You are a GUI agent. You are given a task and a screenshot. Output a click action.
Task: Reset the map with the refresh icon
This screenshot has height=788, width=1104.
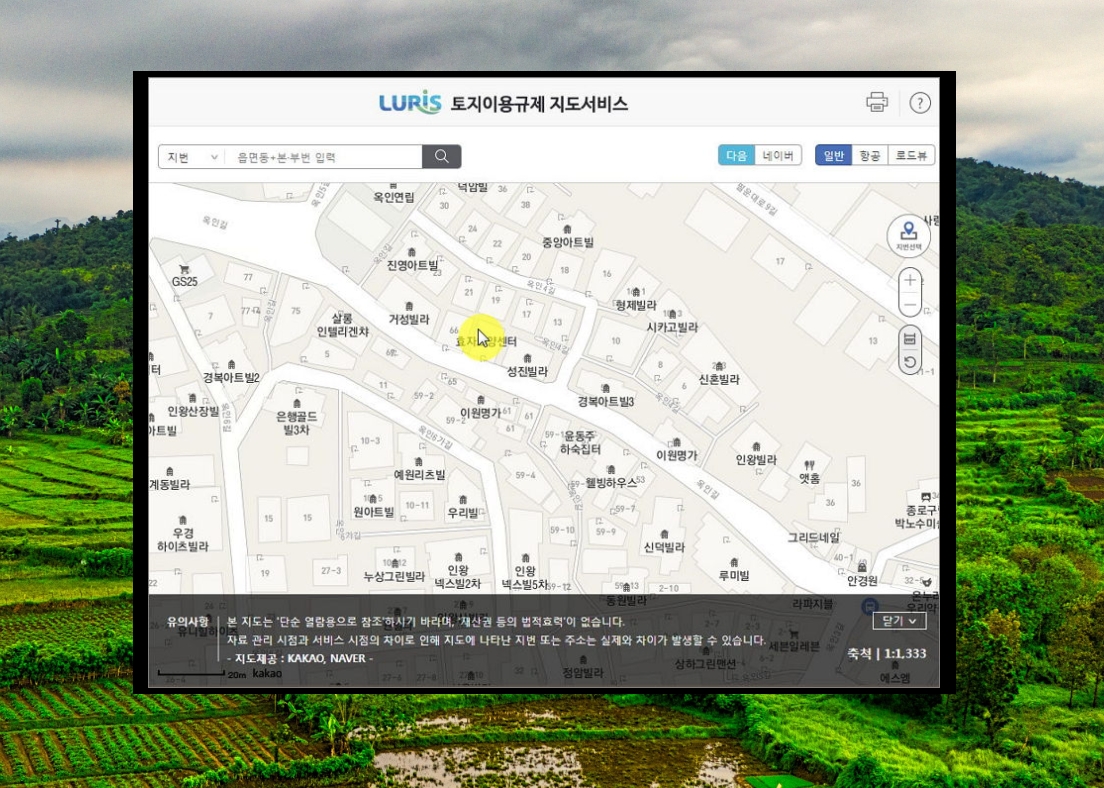coord(910,363)
